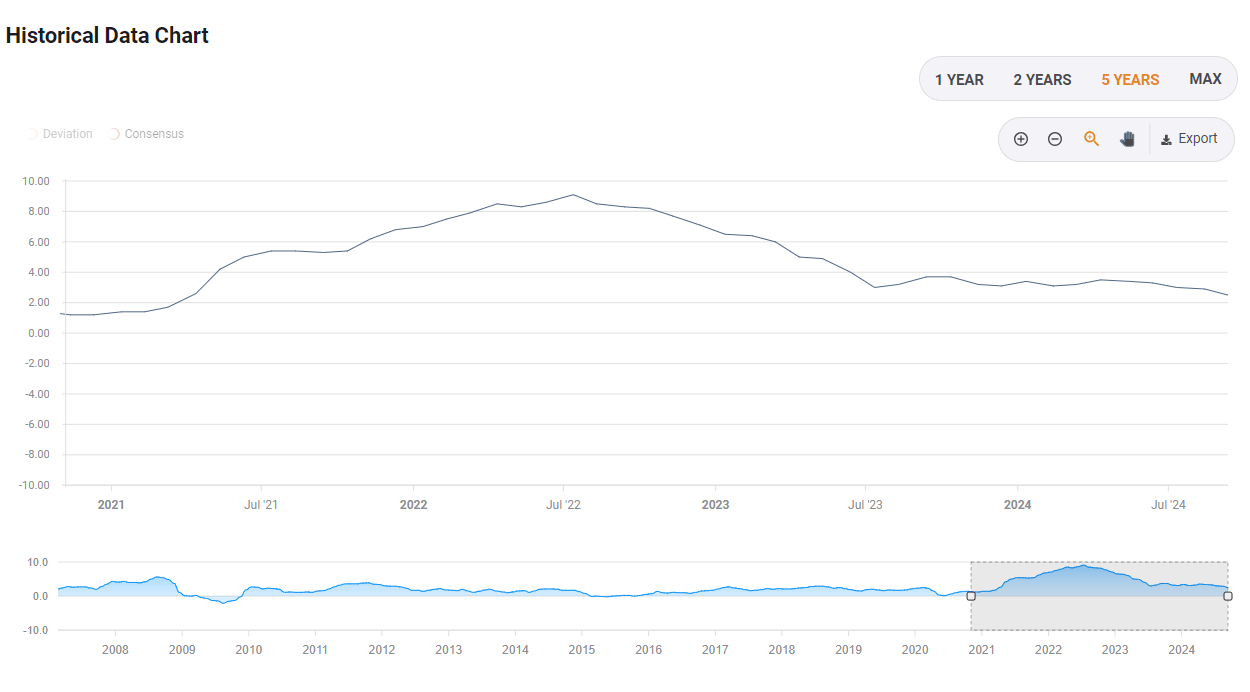The image size is (1250, 692).
Task: Click the 10.00 label on the y-axis
Action: (34, 181)
